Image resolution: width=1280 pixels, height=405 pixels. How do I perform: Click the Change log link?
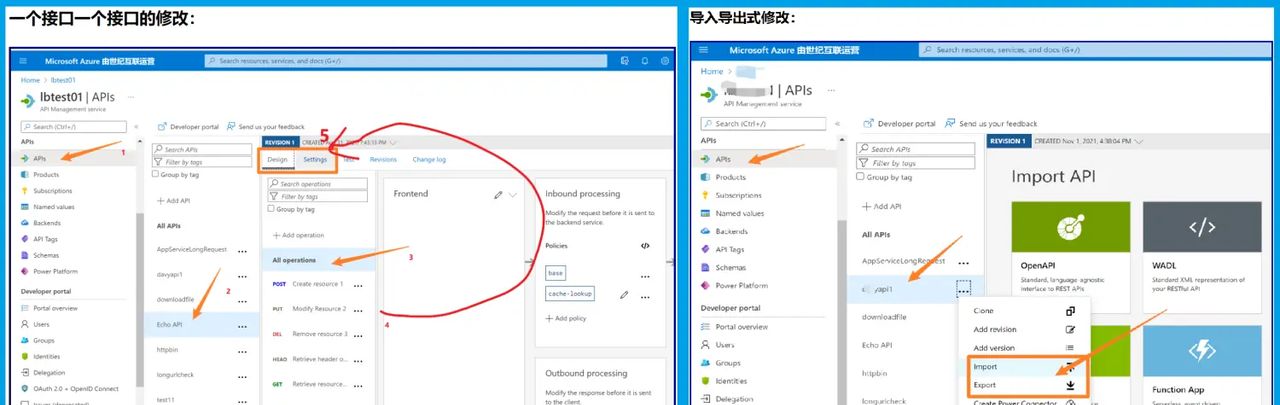429,159
